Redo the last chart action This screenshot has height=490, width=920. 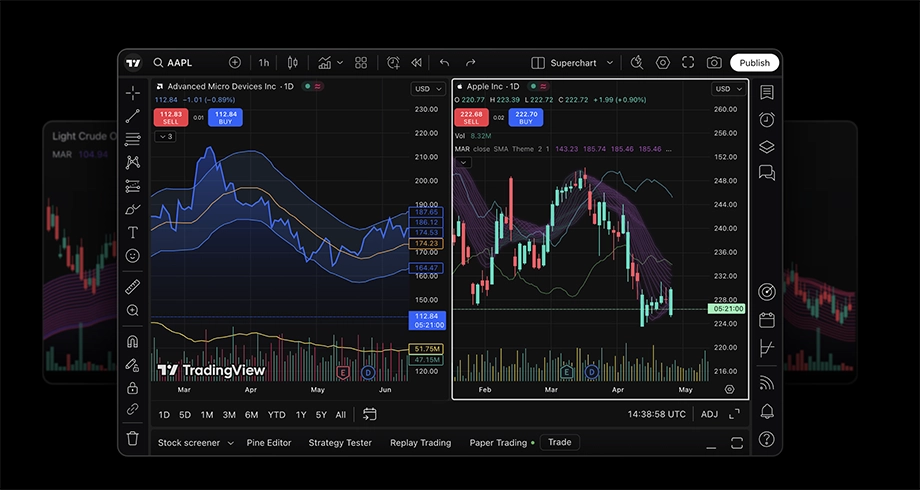(470, 63)
